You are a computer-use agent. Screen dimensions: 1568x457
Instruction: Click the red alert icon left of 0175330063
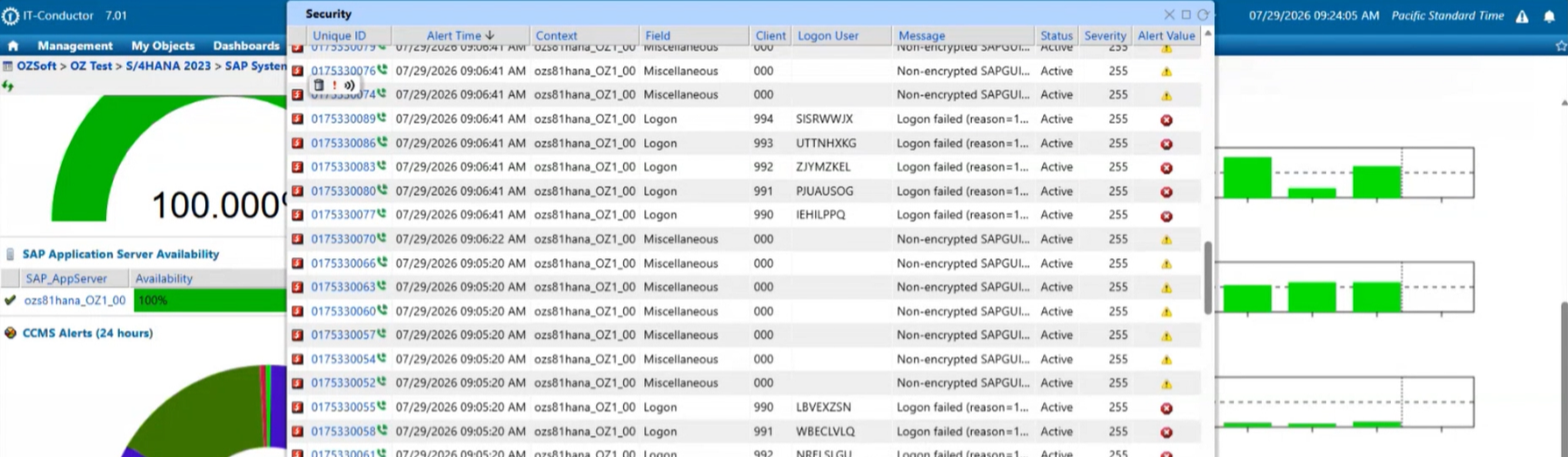pyautogui.click(x=297, y=286)
